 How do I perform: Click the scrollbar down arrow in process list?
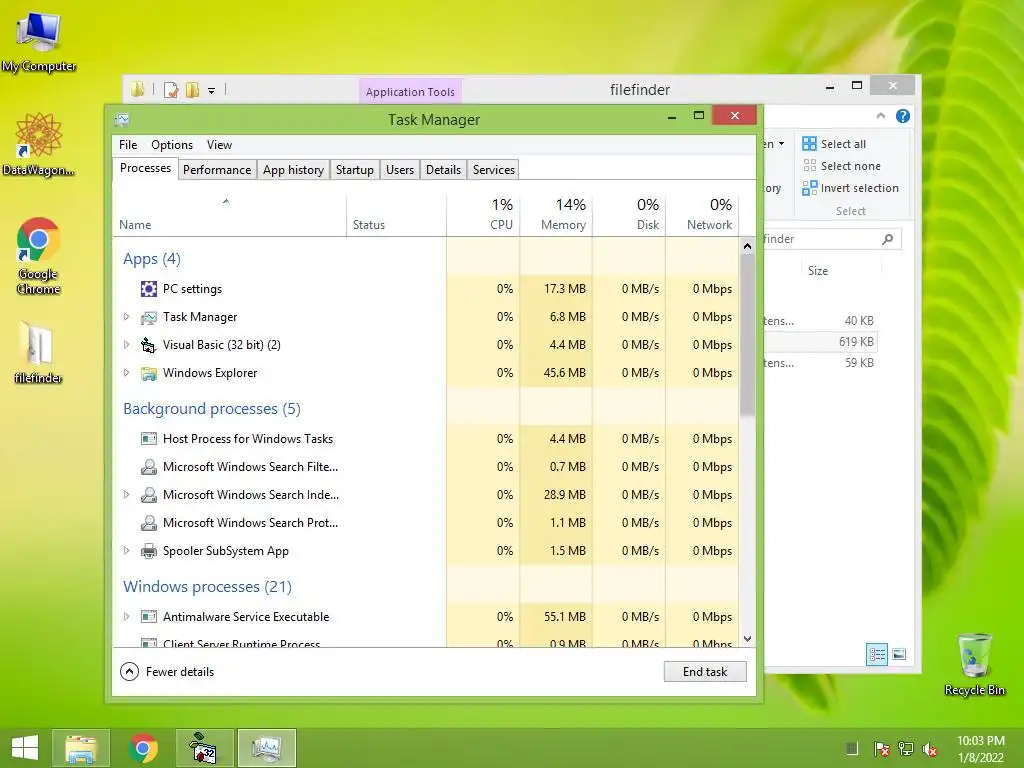point(747,639)
